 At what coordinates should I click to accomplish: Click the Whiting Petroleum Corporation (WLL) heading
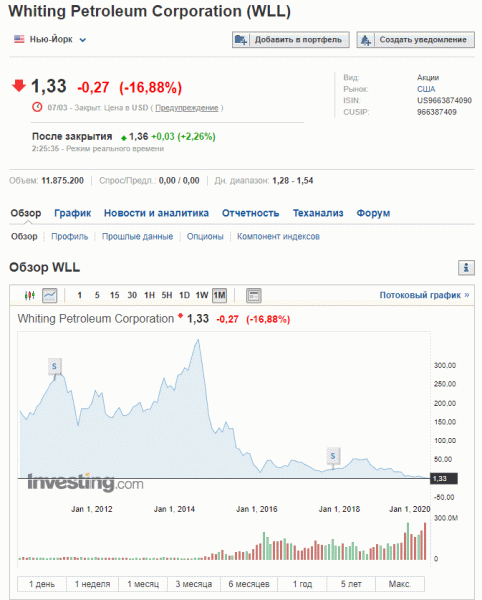coord(150,11)
